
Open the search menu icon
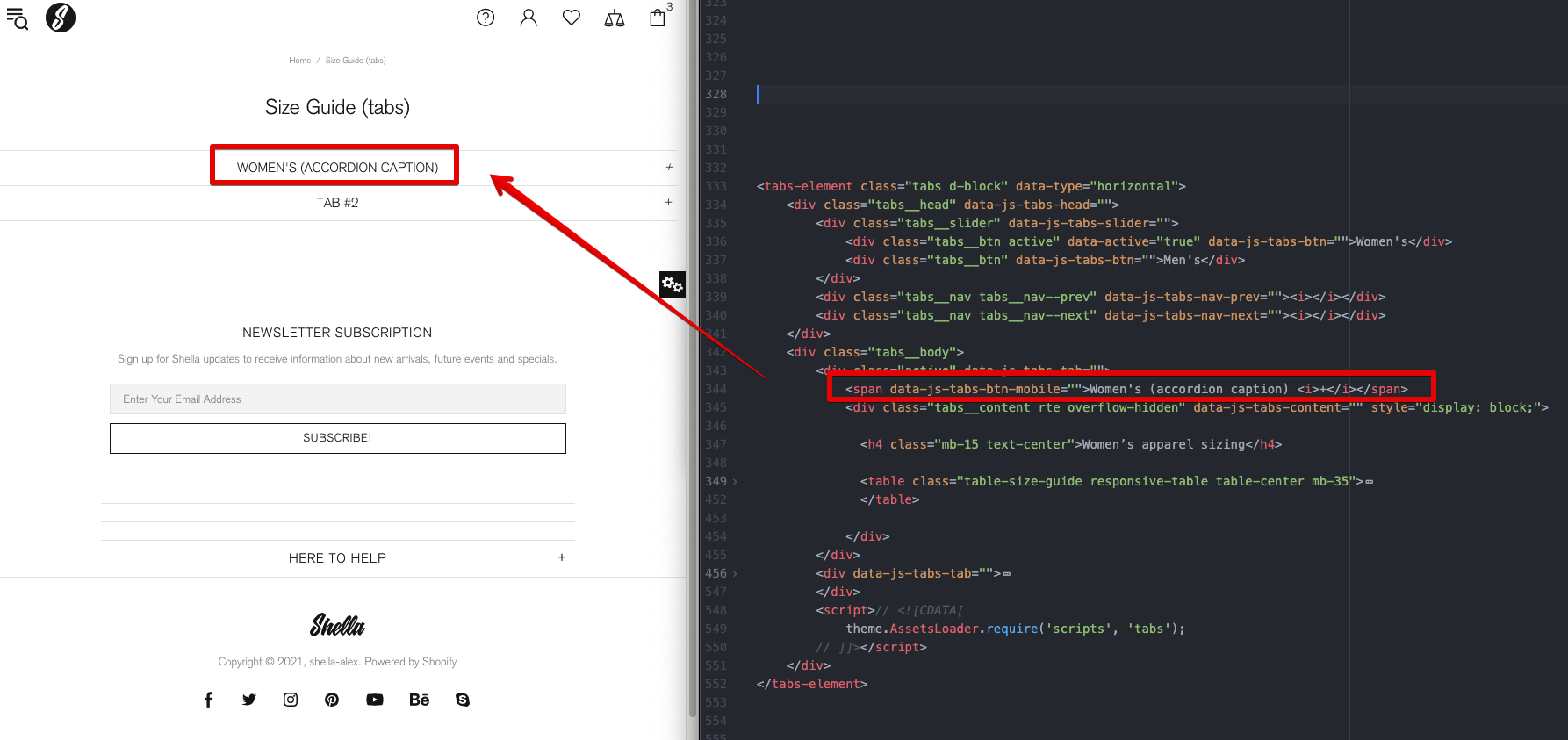pyautogui.click(x=17, y=18)
